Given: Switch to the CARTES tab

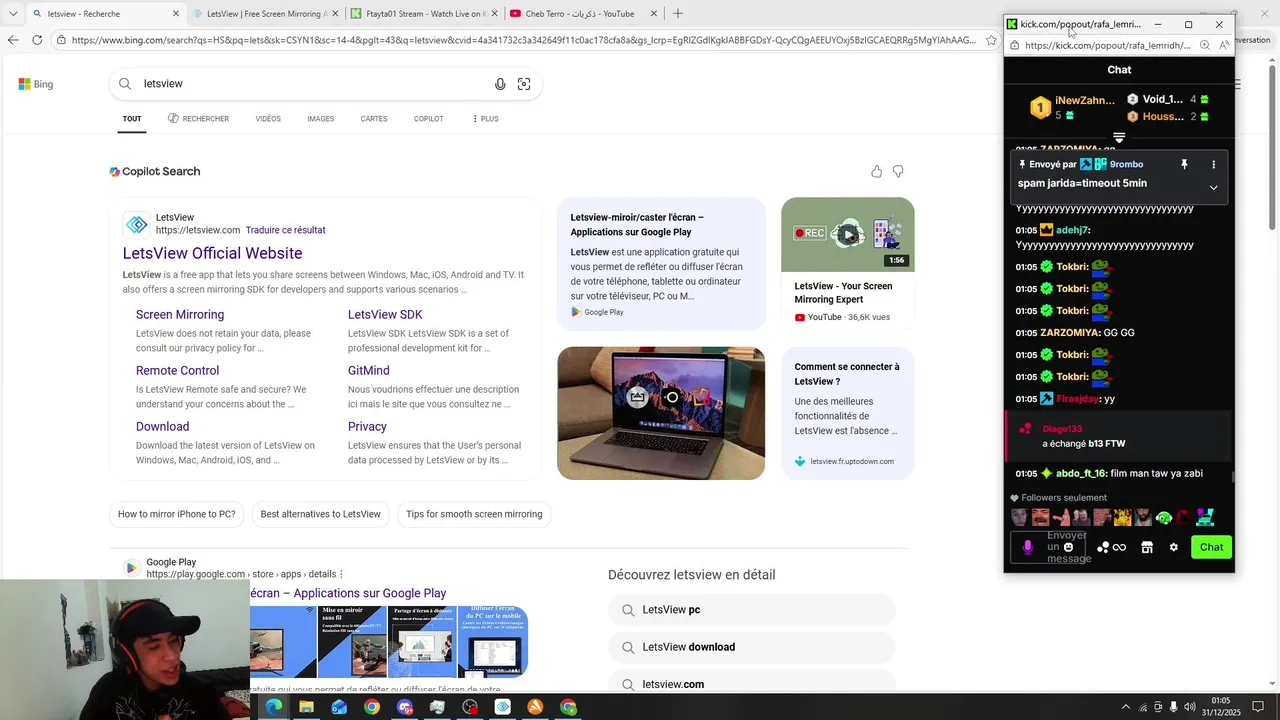Looking at the screenshot, I should click(374, 119).
